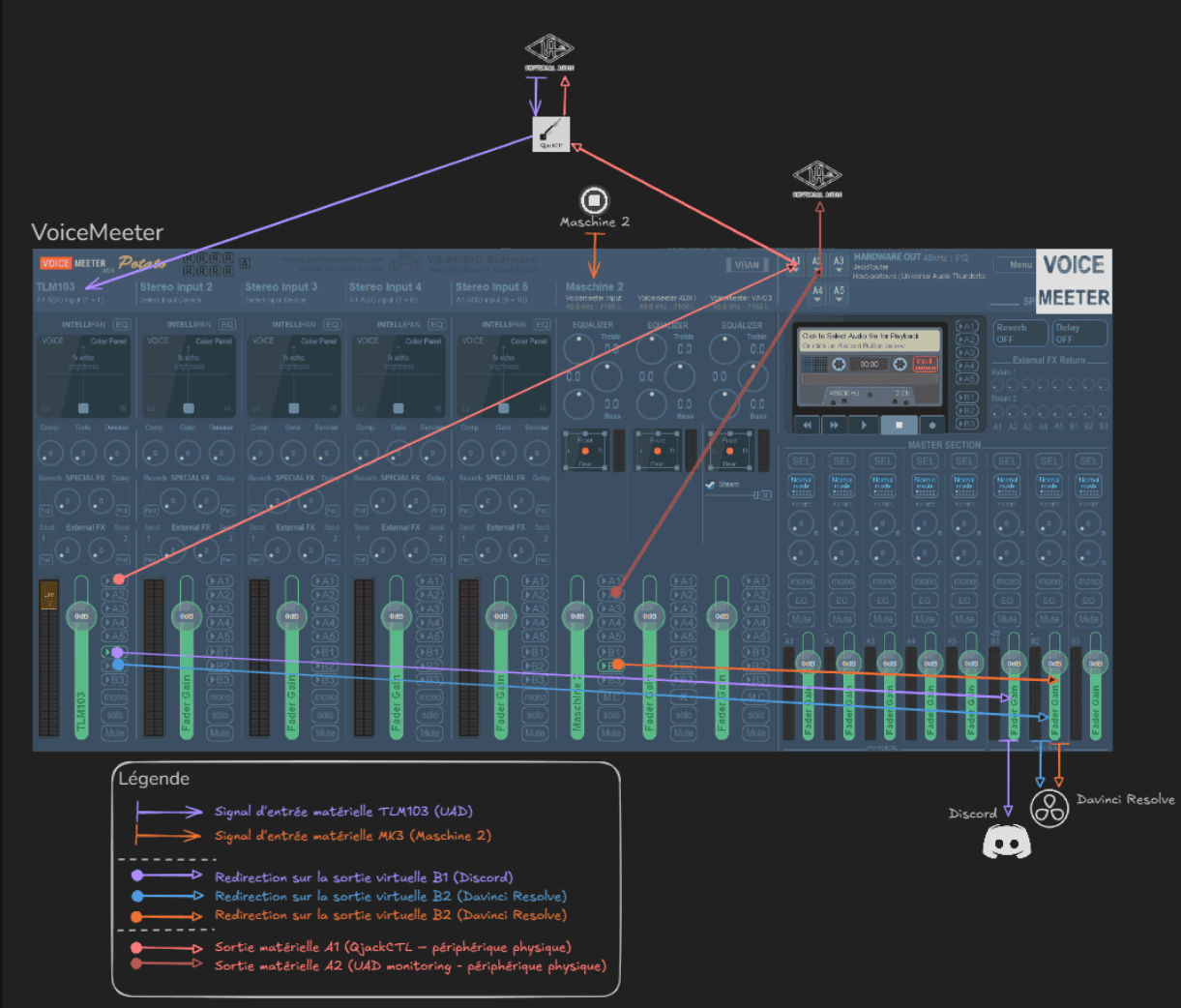Image resolution: width=1181 pixels, height=1008 pixels.
Task: Click the TLM103 Denoiser knob
Action: click(x=117, y=452)
